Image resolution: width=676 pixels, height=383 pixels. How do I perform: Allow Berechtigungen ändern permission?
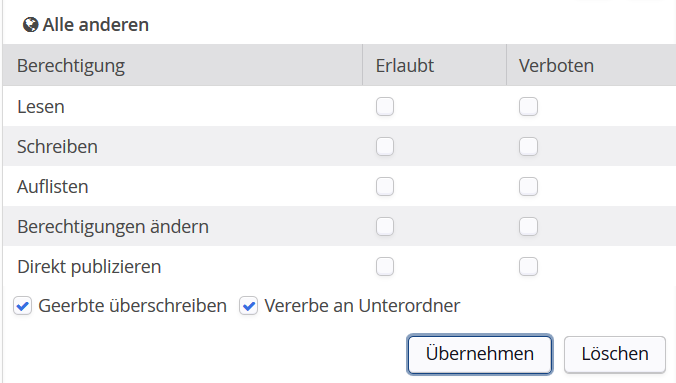click(385, 226)
